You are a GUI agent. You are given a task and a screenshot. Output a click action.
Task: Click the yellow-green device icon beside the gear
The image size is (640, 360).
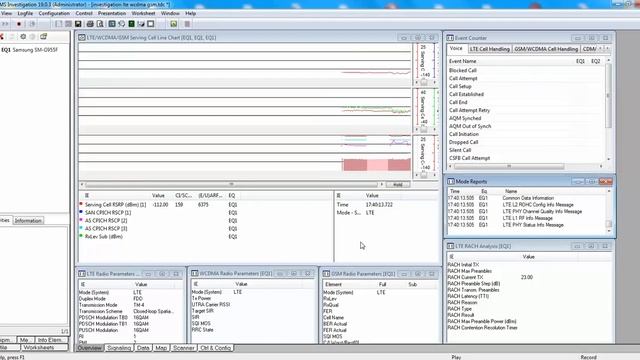[x=43, y=37]
